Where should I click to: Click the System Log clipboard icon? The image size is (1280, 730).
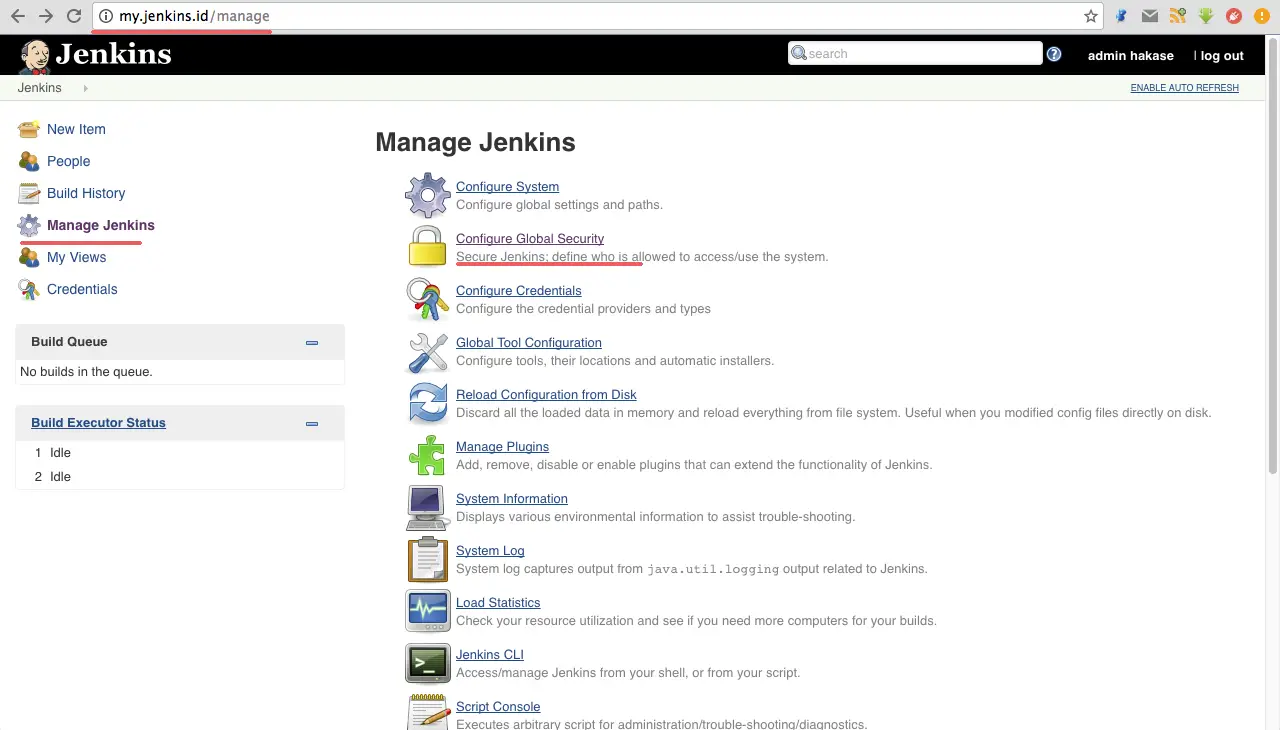click(x=428, y=559)
